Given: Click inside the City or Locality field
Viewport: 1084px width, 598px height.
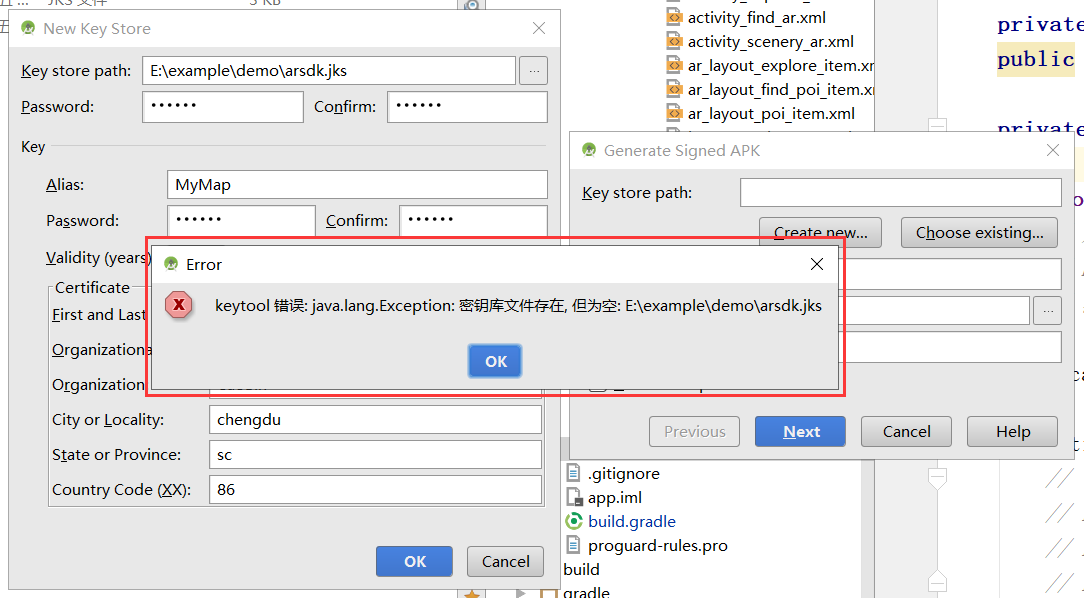Looking at the screenshot, I should tap(375, 419).
